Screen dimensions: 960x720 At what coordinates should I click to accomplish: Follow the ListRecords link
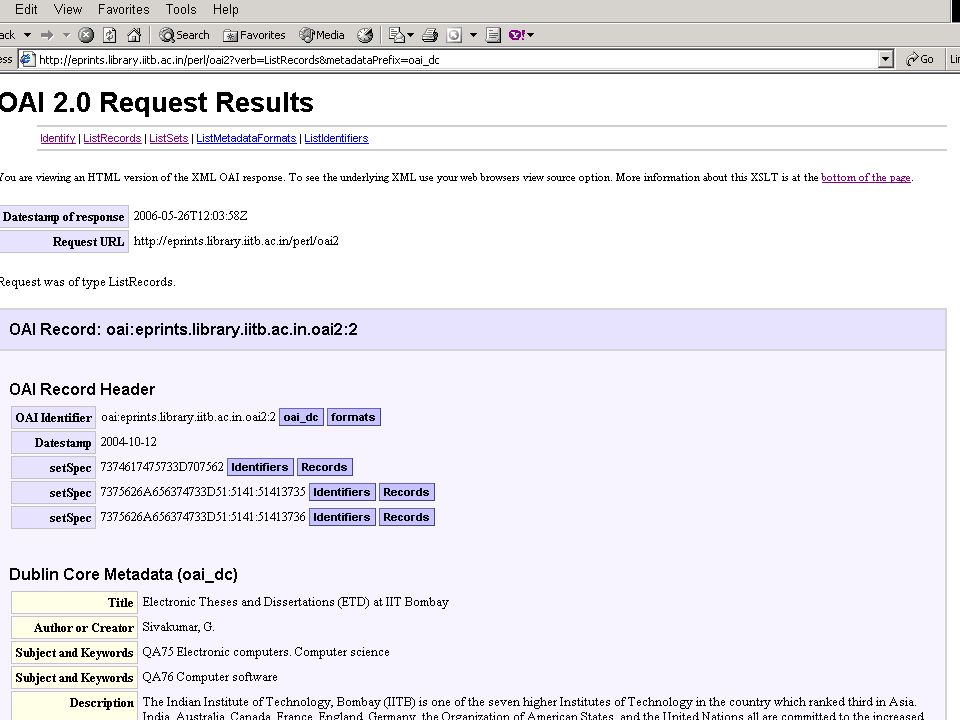tap(112, 138)
